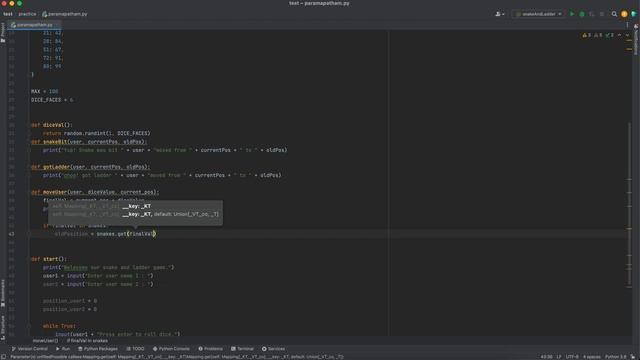Screen dimensions: 640x360
Task: Open the TODO tool window
Action: [136, 349]
